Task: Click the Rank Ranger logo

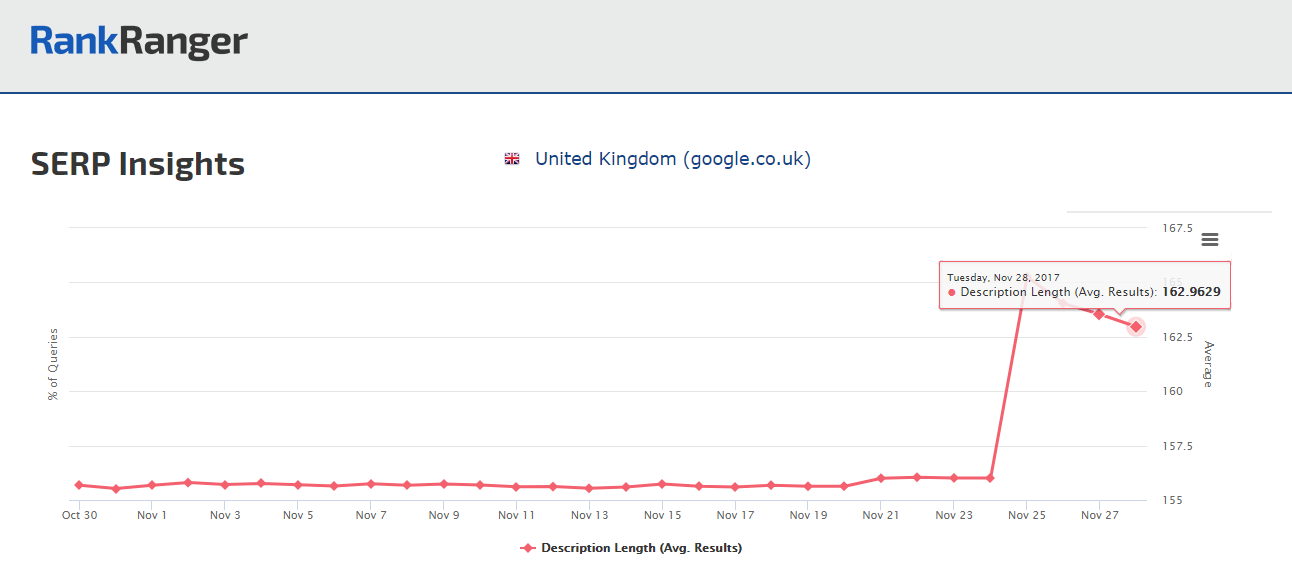Action: (x=139, y=41)
